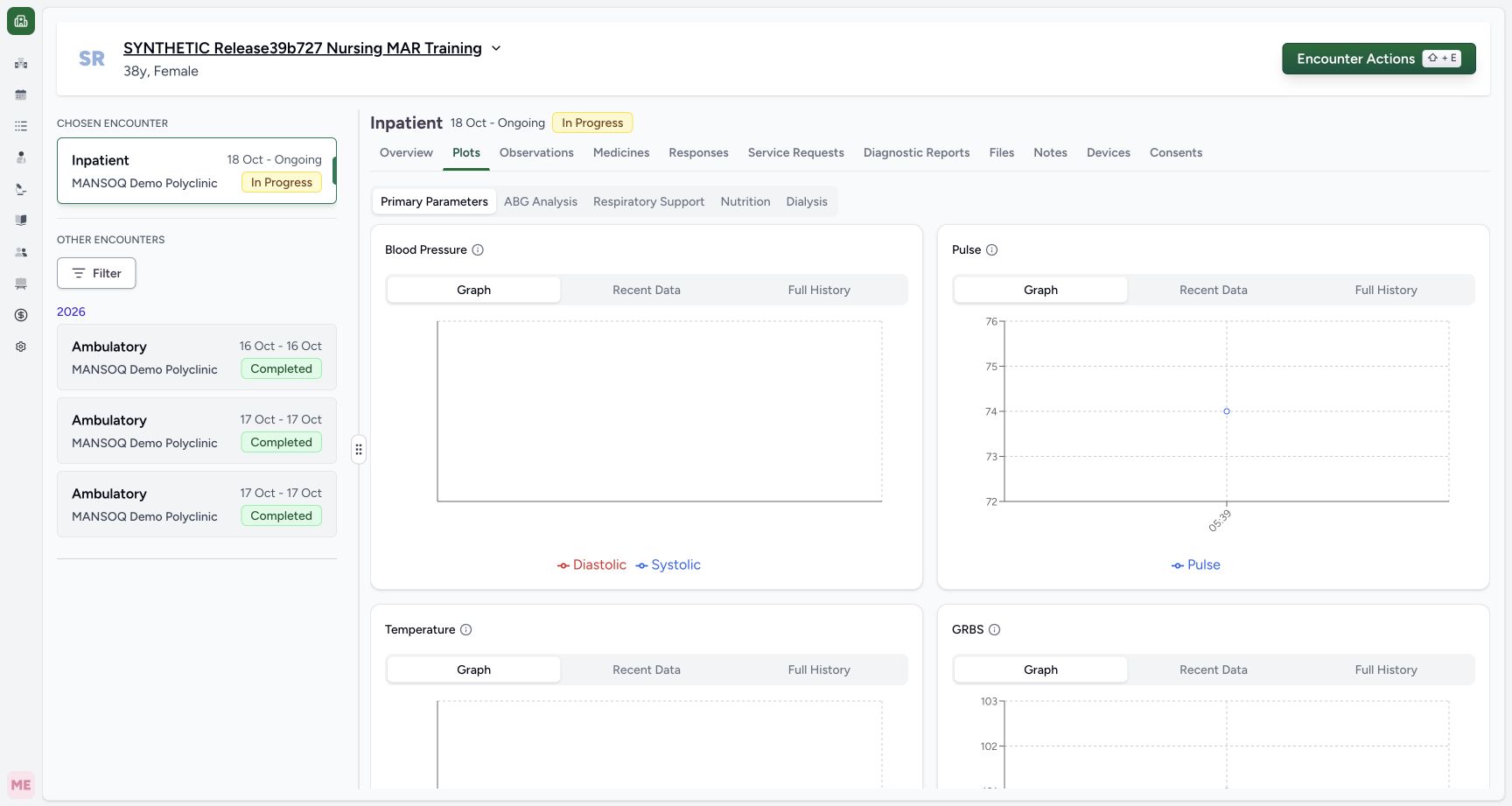1512x806 pixels.
Task: Open the beds sidebar icon
Action: point(21,284)
